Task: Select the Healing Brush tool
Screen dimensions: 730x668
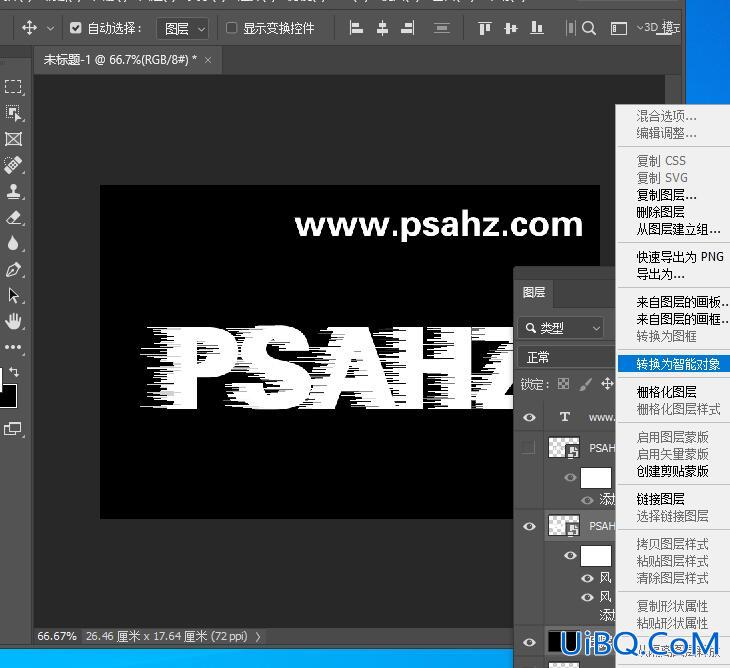Action: pos(13,165)
